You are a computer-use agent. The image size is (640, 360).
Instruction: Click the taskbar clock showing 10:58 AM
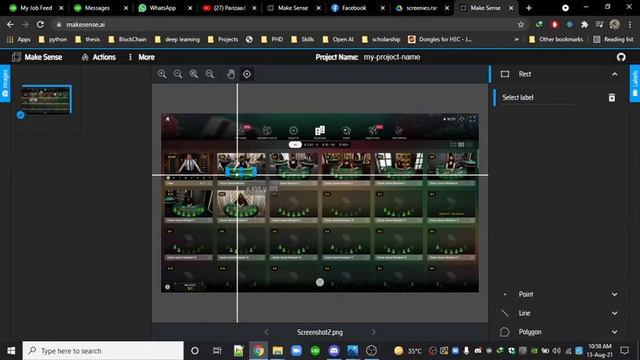(x=600, y=351)
